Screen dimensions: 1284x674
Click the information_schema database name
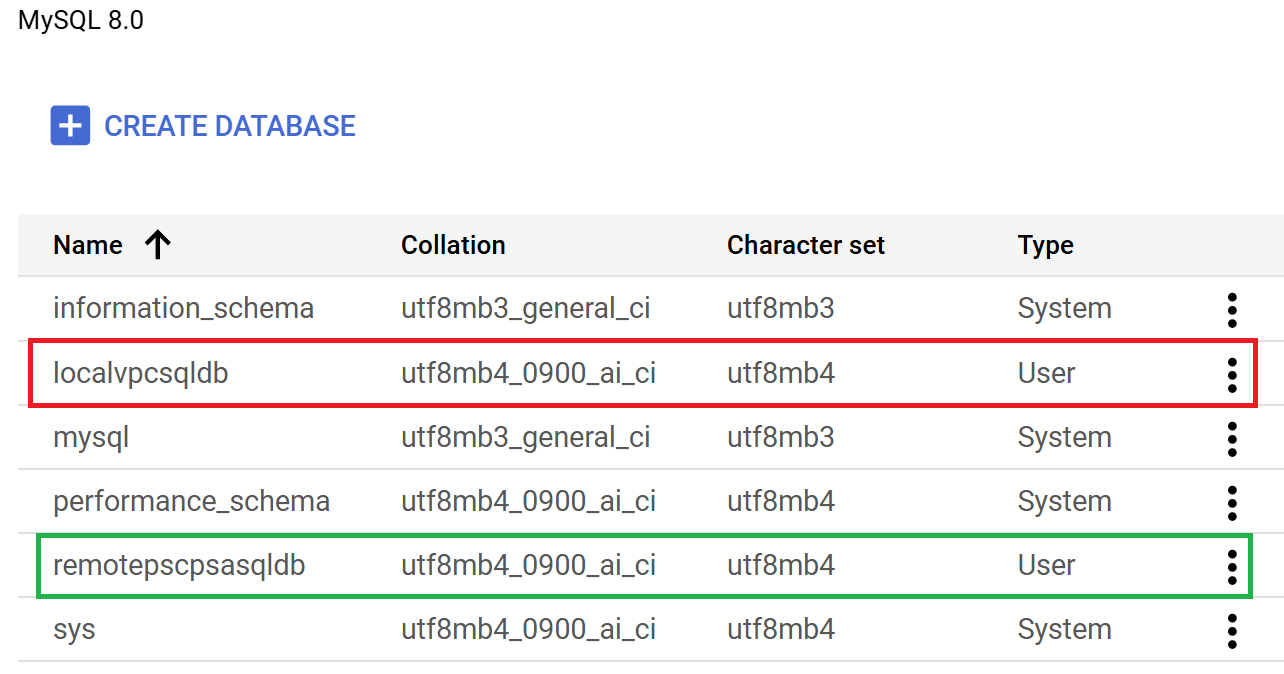(x=183, y=308)
